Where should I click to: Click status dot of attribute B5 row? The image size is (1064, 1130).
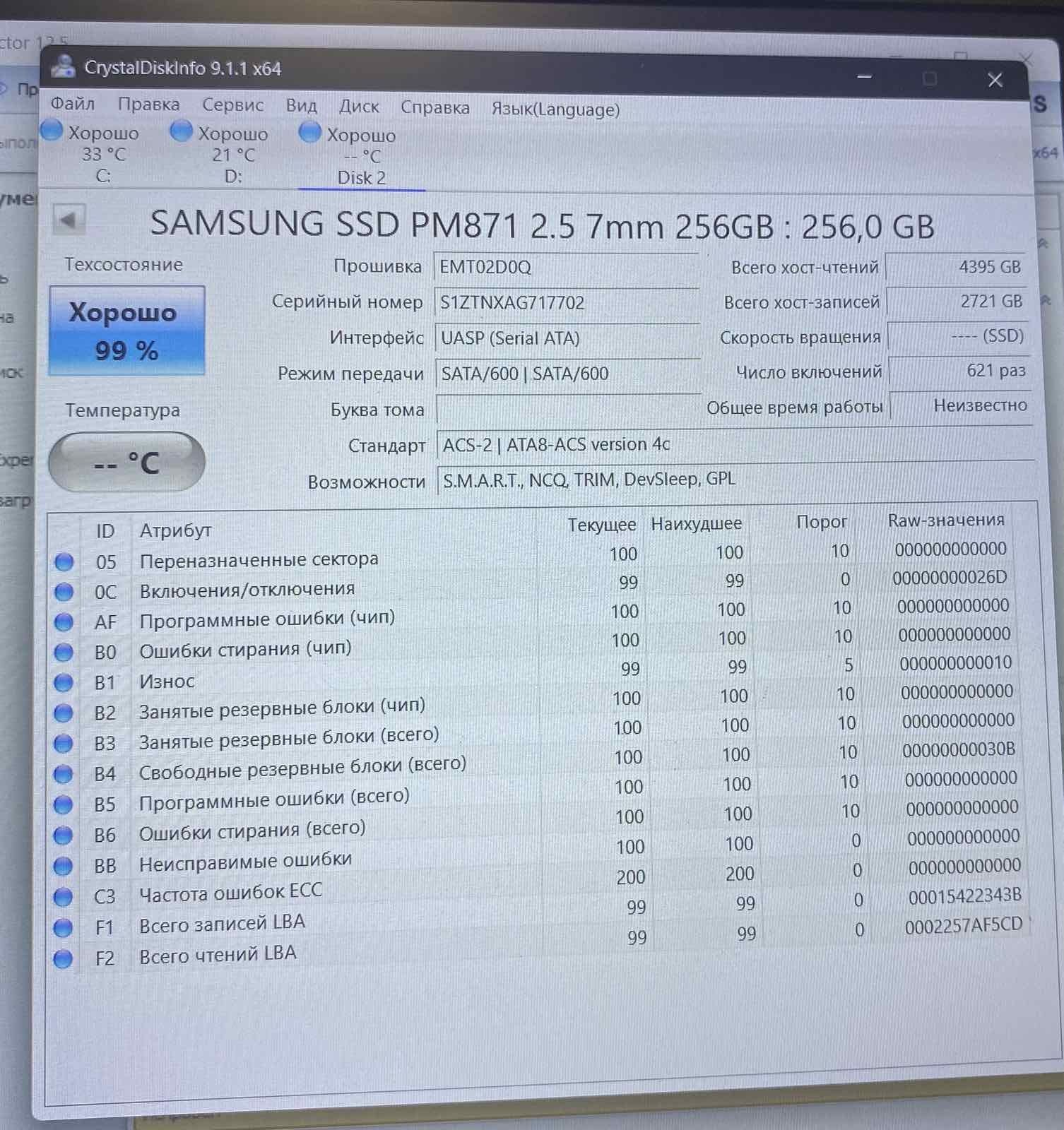(x=64, y=805)
